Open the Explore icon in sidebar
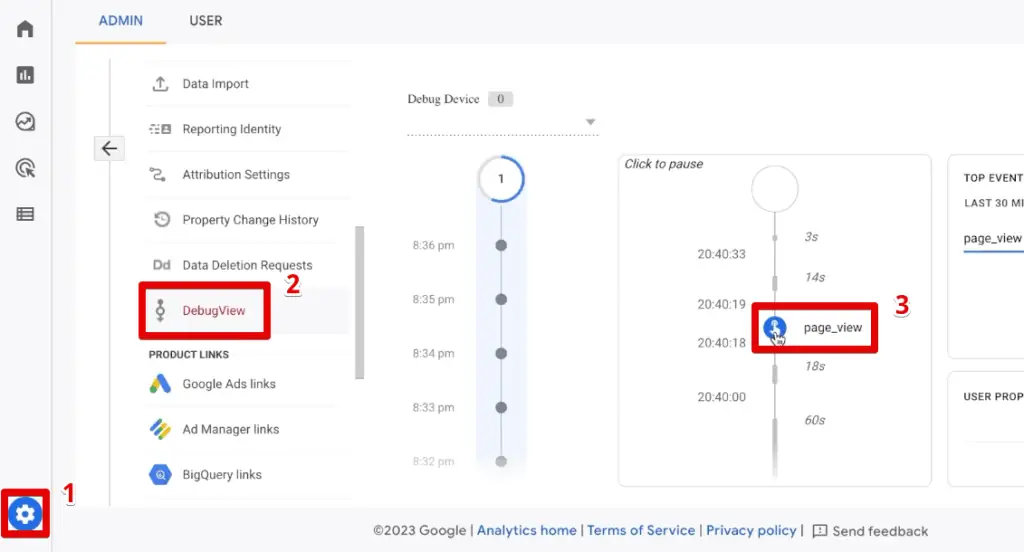This screenshot has height=552, width=1024. click(25, 122)
